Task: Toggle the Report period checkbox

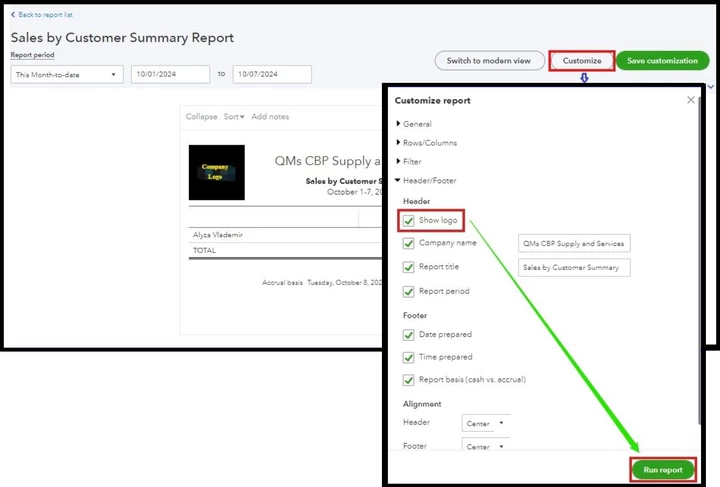Action: click(x=409, y=291)
